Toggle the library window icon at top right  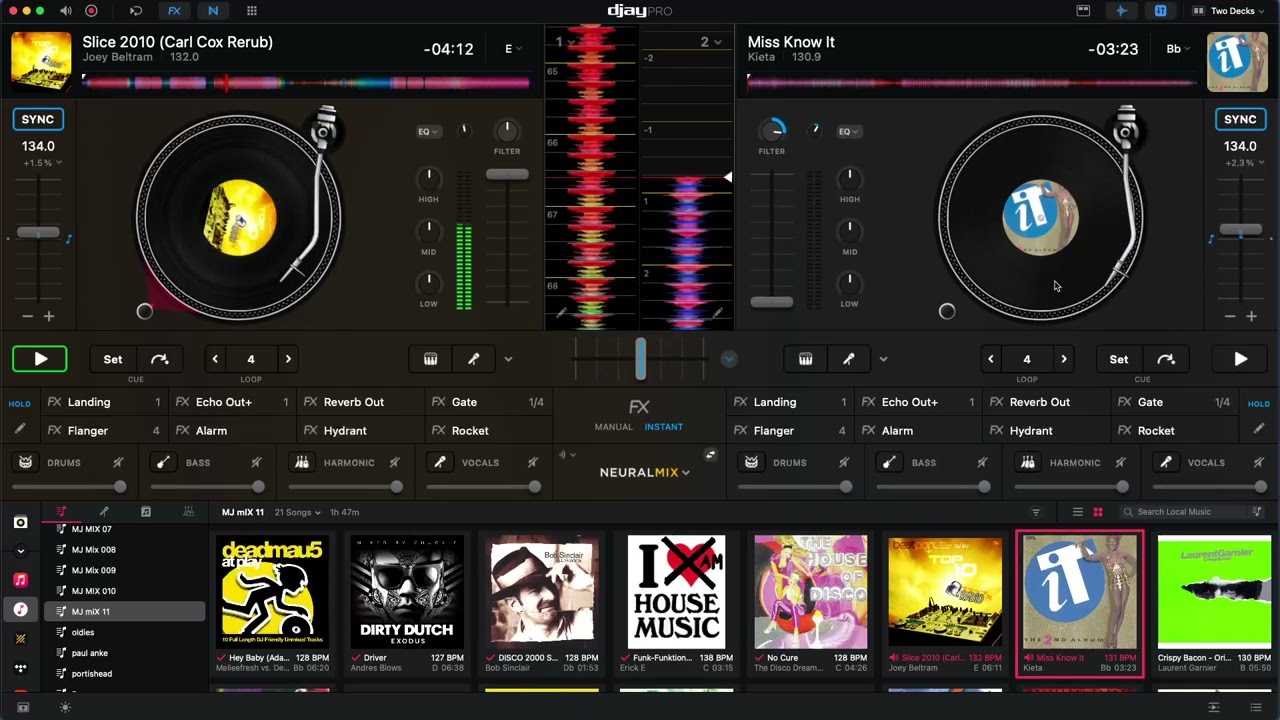(1083, 11)
